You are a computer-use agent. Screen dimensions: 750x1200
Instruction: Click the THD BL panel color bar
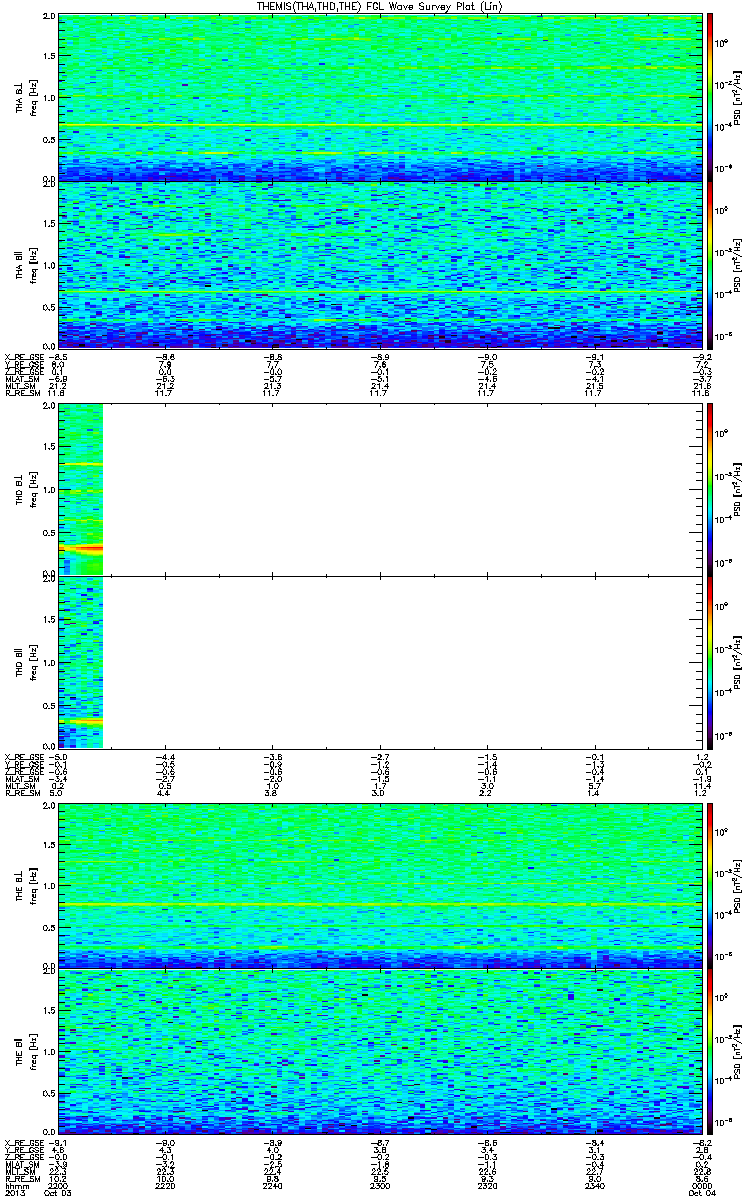(710, 489)
